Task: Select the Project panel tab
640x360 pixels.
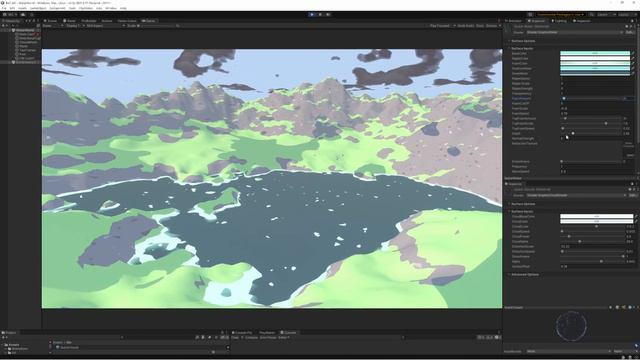Action: (9, 333)
